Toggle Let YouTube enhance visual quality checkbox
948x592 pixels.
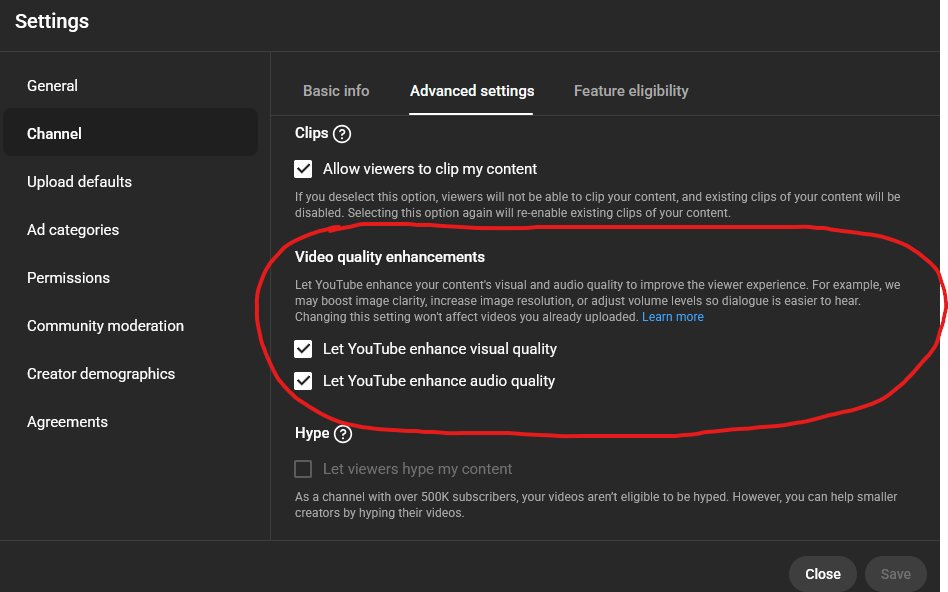pos(303,349)
